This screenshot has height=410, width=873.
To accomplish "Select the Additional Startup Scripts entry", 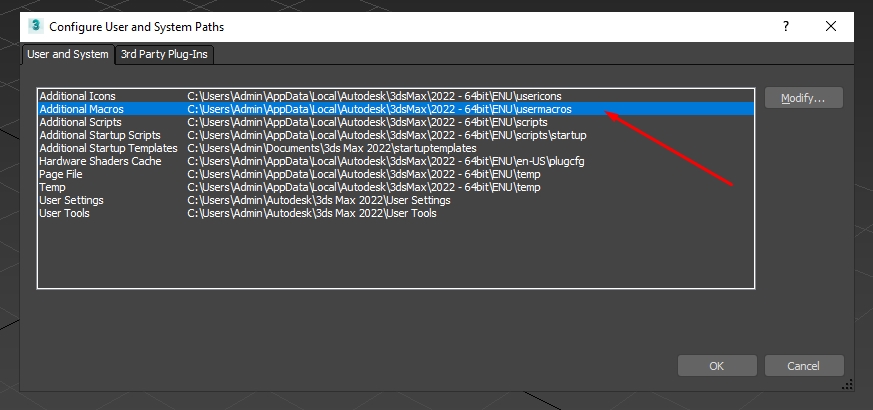I will click(x=99, y=135).
